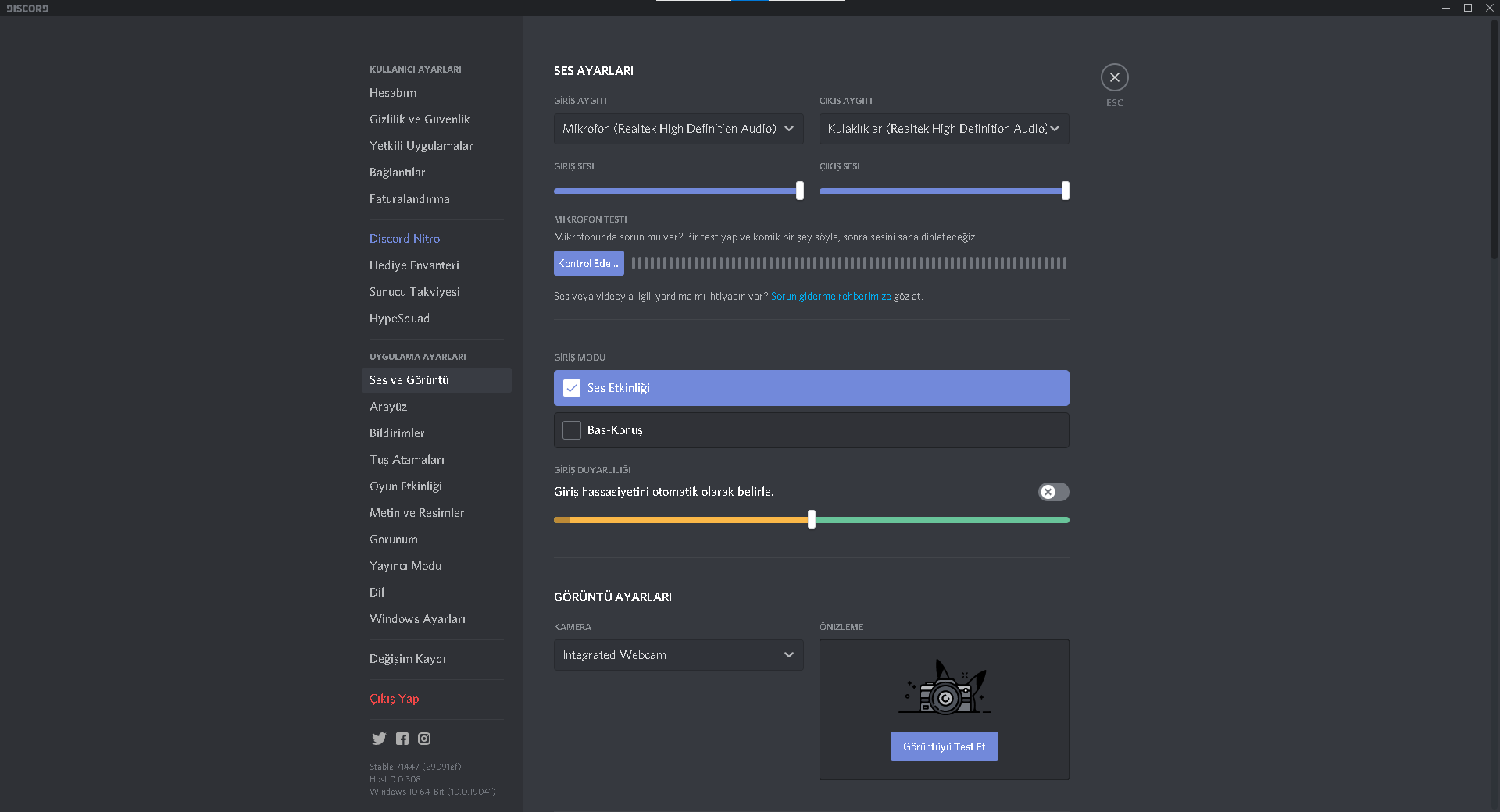Click the Giriş Sesi volume slider handle
The image size is (1500, 812).
point(800,191)
